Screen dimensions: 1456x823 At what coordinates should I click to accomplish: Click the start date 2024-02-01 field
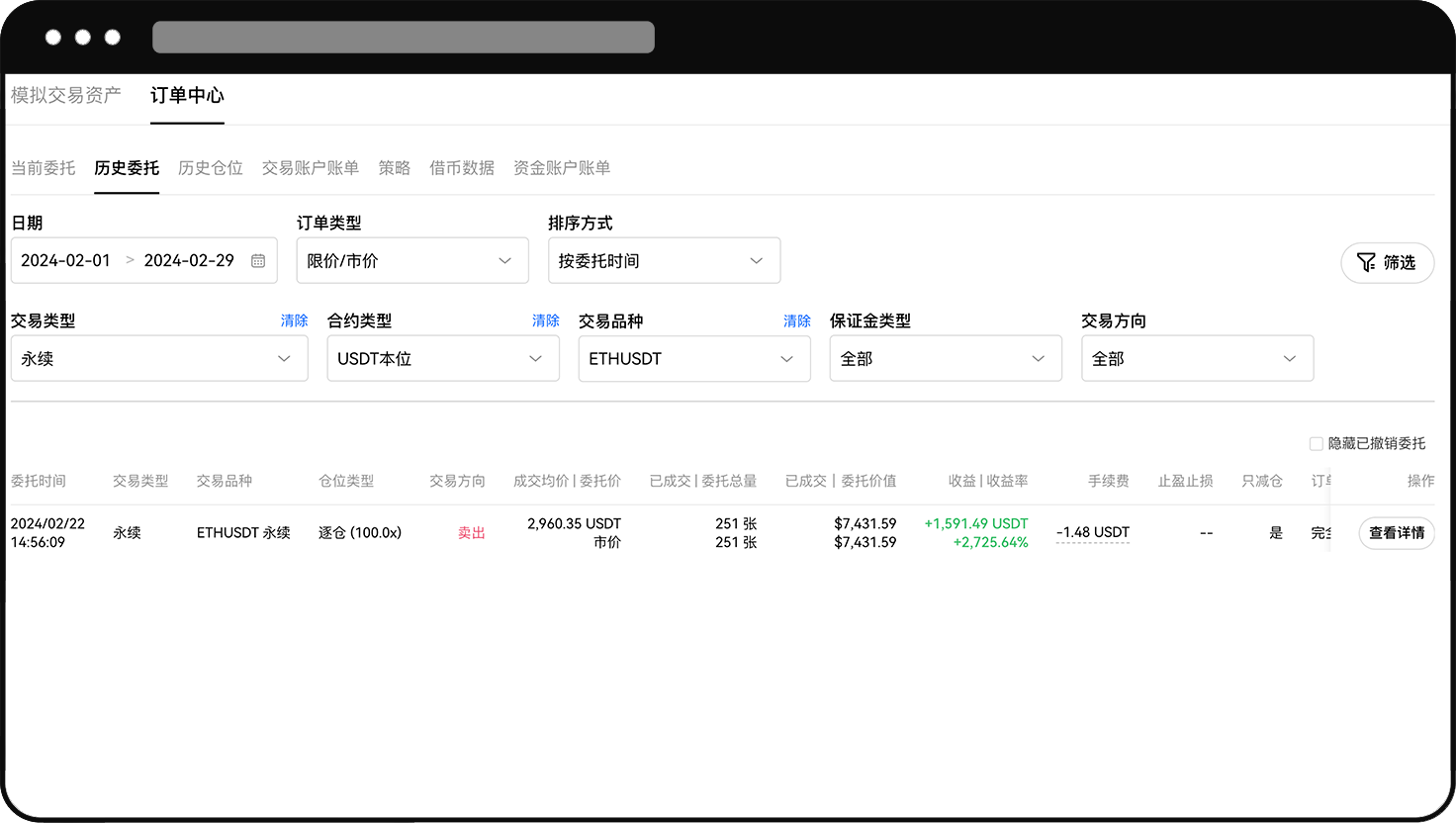(x=67, y=260)
